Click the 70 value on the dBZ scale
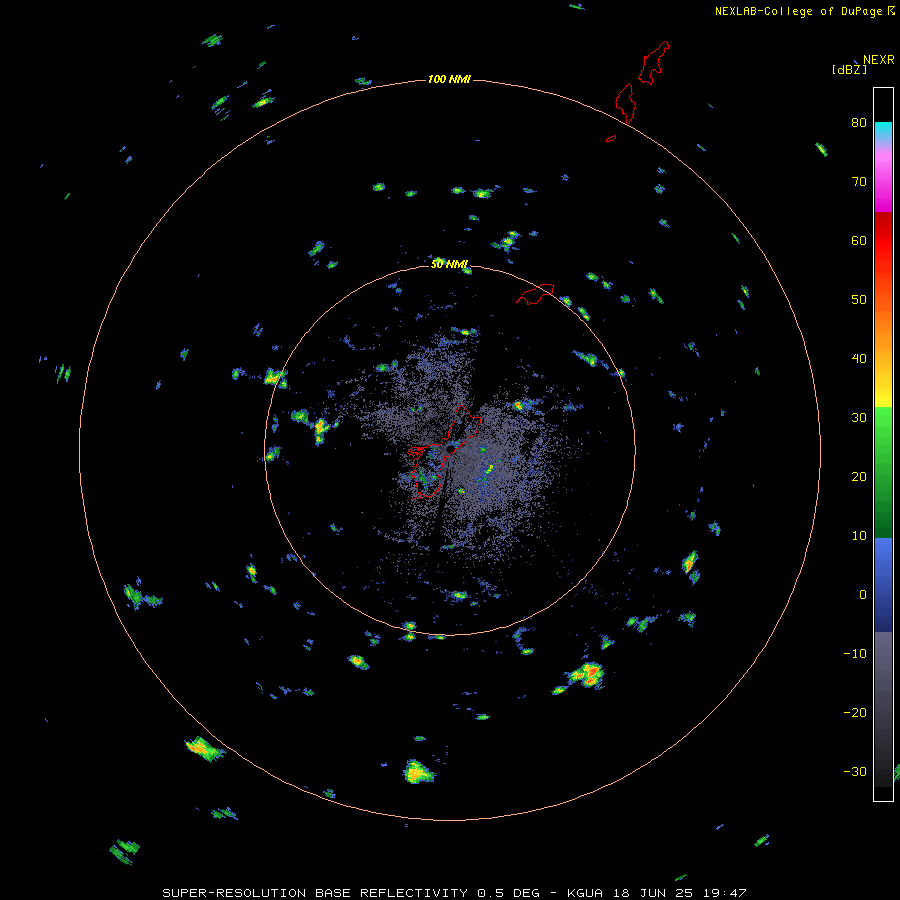900x900 pixels. (859, 181)
